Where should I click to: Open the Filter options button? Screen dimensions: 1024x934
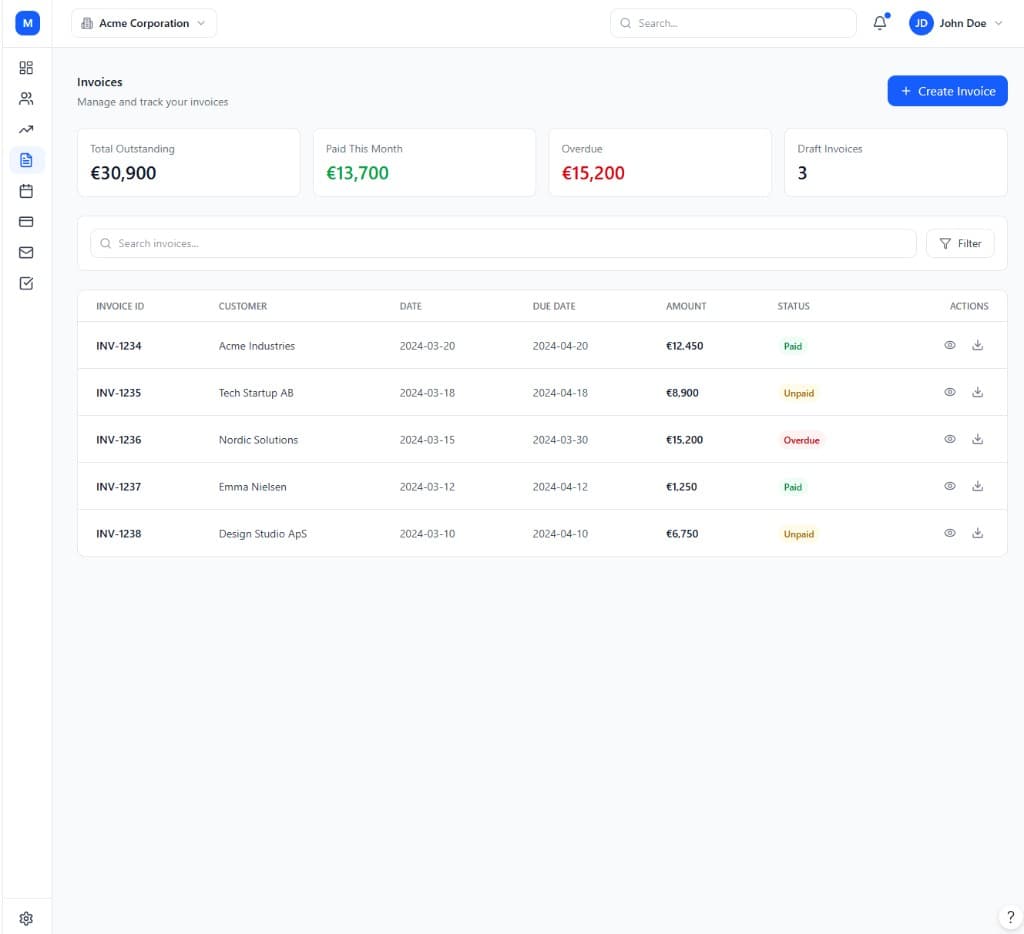pos(960,244)
